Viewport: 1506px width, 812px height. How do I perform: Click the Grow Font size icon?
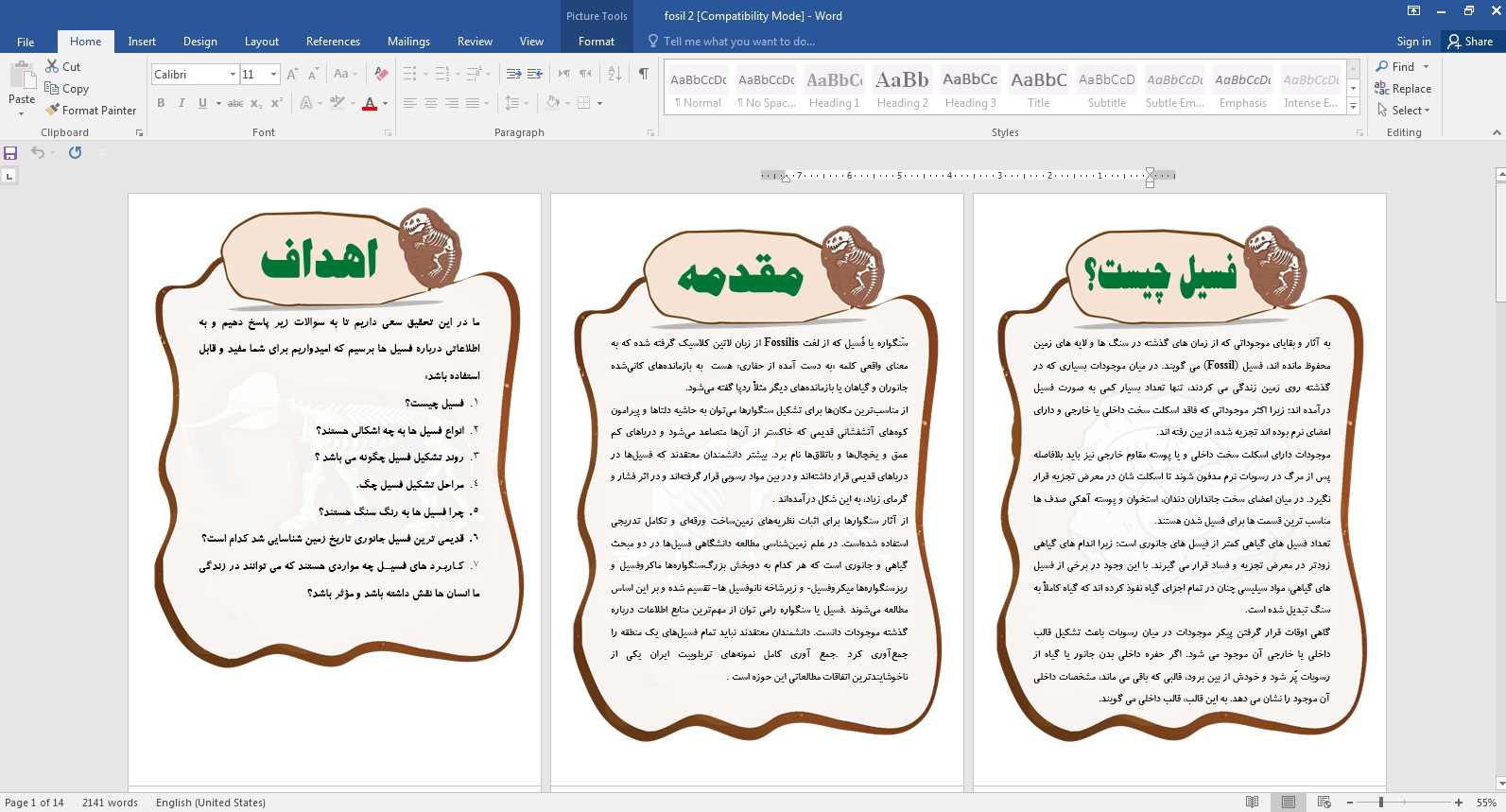(x=292, y=74)
